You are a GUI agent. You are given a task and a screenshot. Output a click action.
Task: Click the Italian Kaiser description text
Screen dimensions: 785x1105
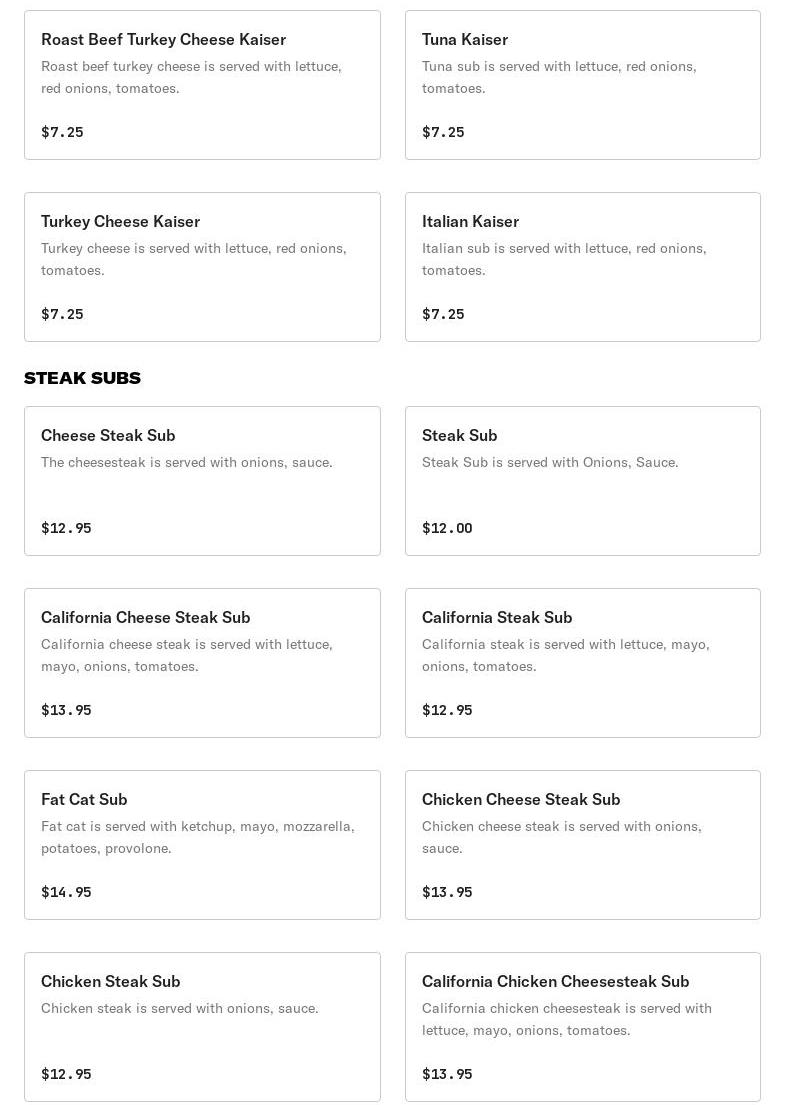tap(564, 259)
